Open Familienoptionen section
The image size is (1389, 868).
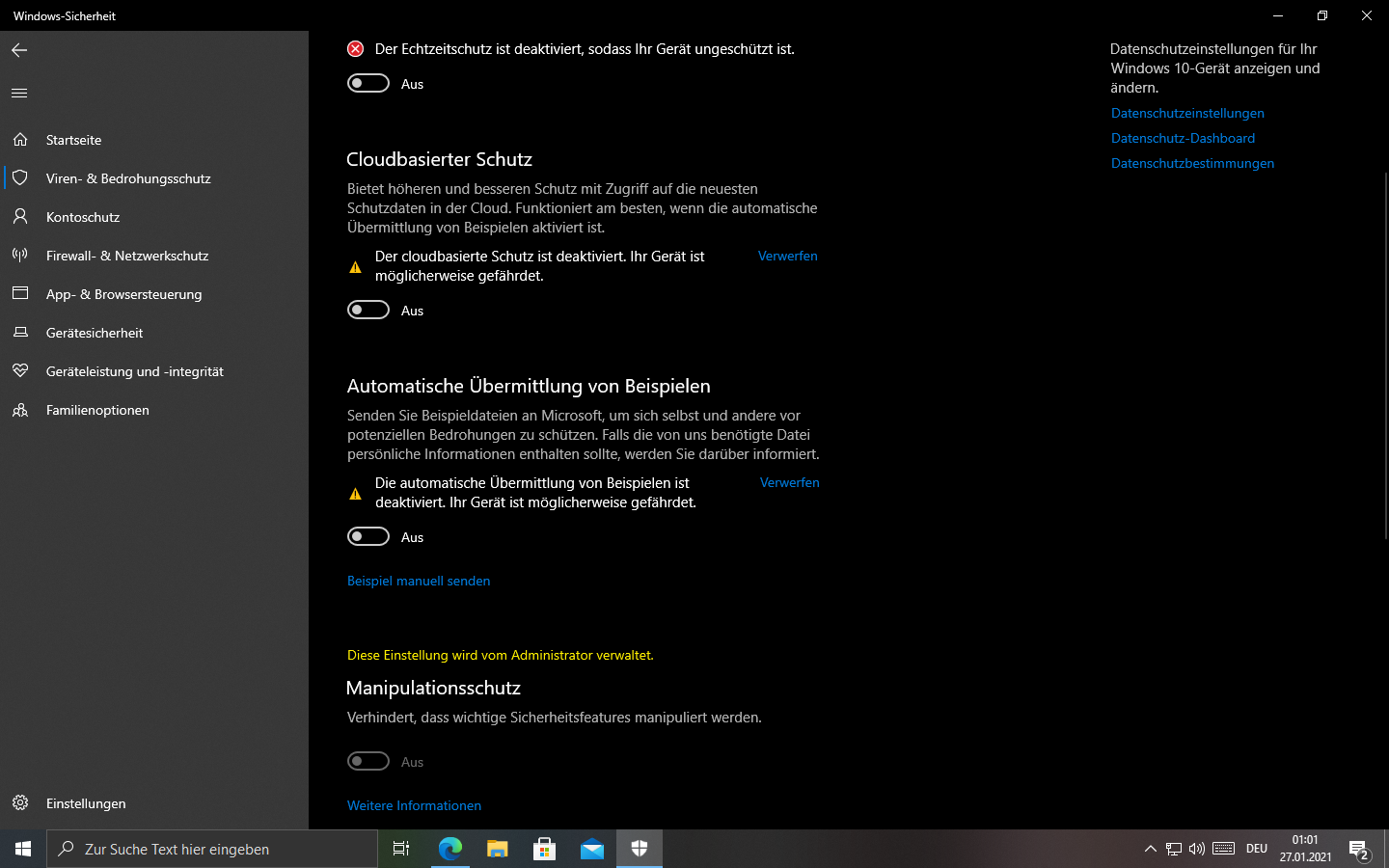[x=154, y=410]
